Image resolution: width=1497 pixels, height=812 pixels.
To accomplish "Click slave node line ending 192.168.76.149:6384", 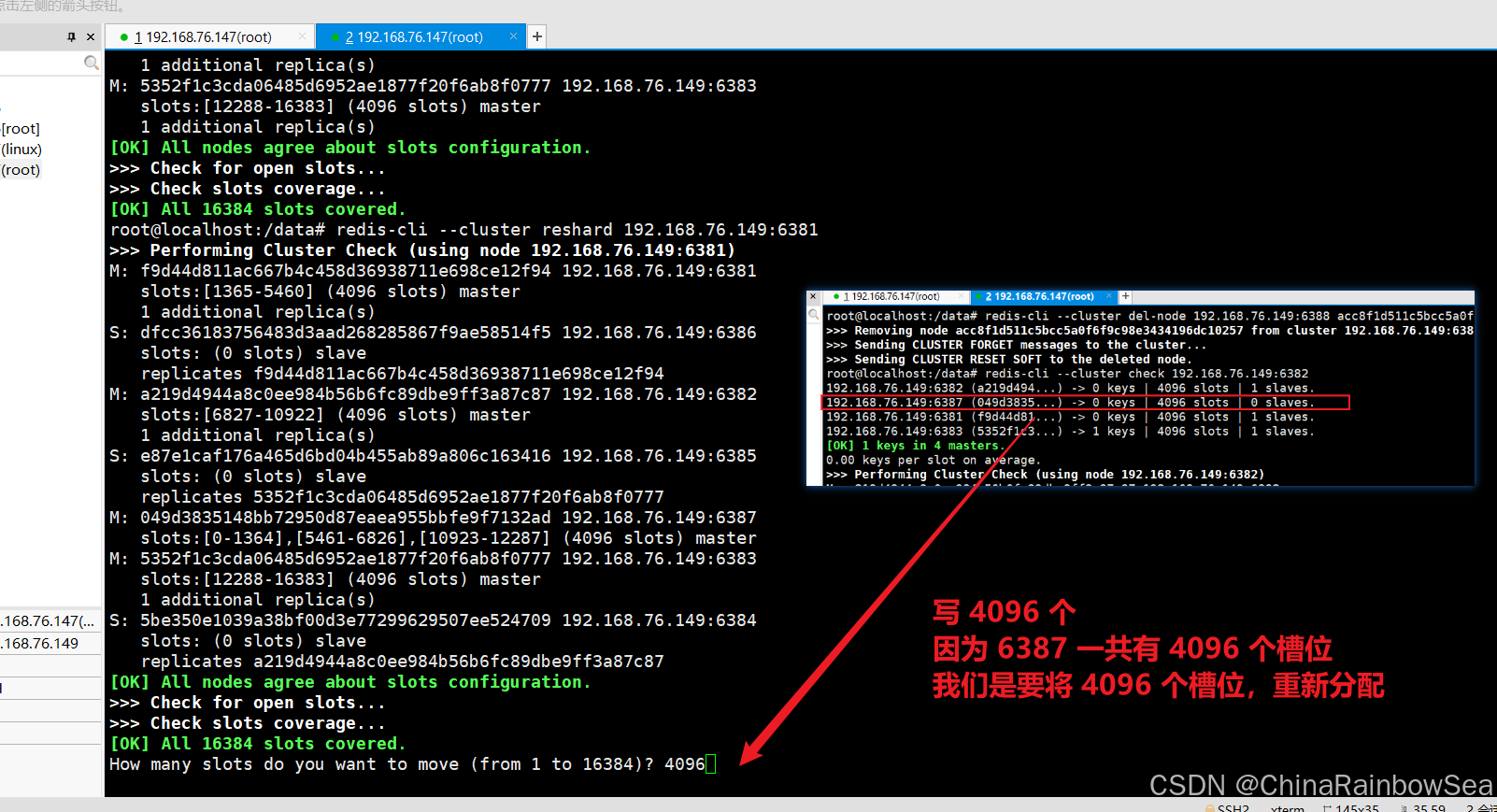I will pyautogui.click(x=433, y=620).
